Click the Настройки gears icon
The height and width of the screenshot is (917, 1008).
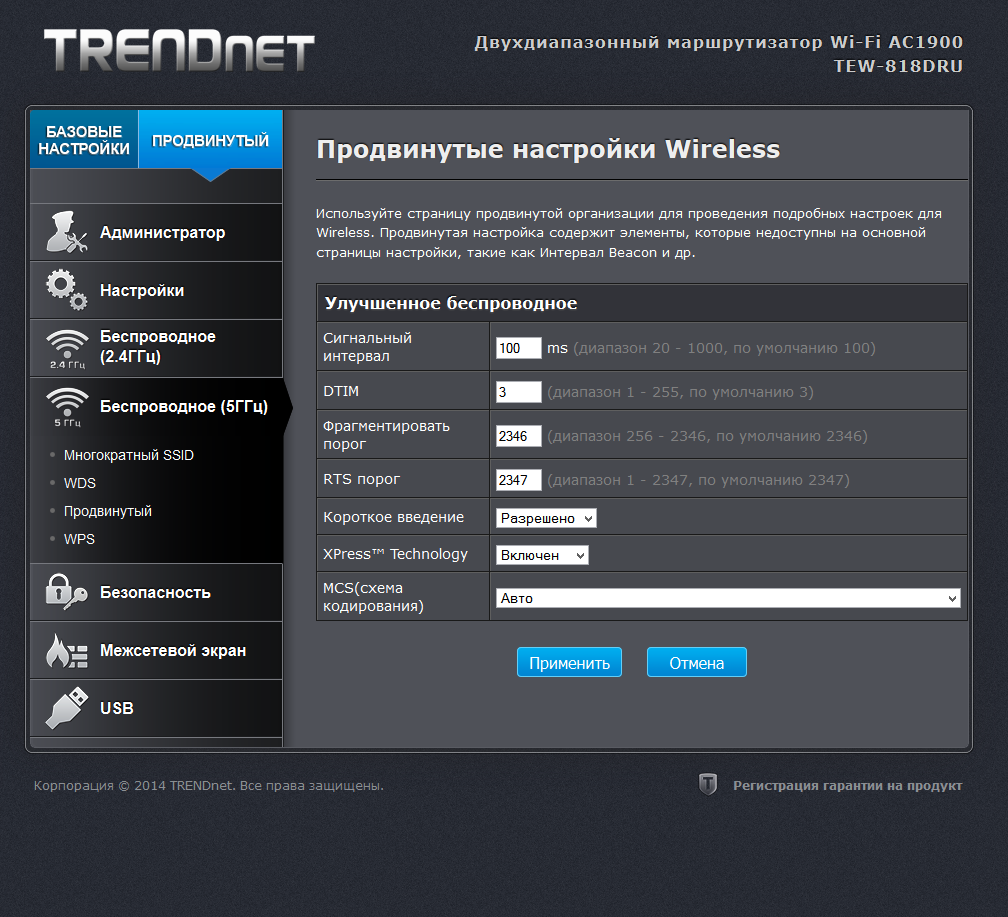pyautogui.click(x=66, y=290)
